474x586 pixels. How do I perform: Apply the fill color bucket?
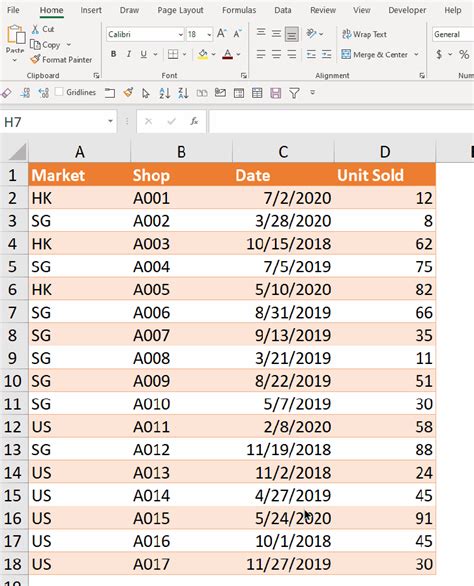[x=203, y=55]
